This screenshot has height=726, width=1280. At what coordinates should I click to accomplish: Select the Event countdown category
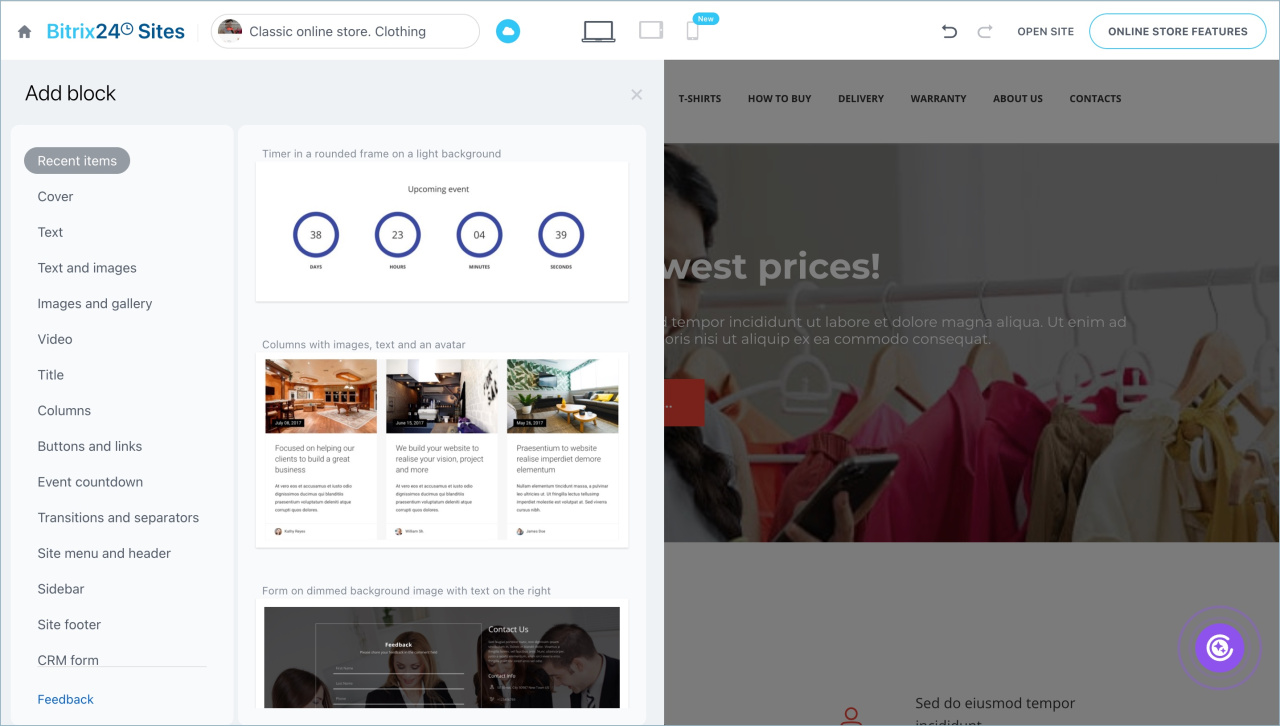coord(90,482)
